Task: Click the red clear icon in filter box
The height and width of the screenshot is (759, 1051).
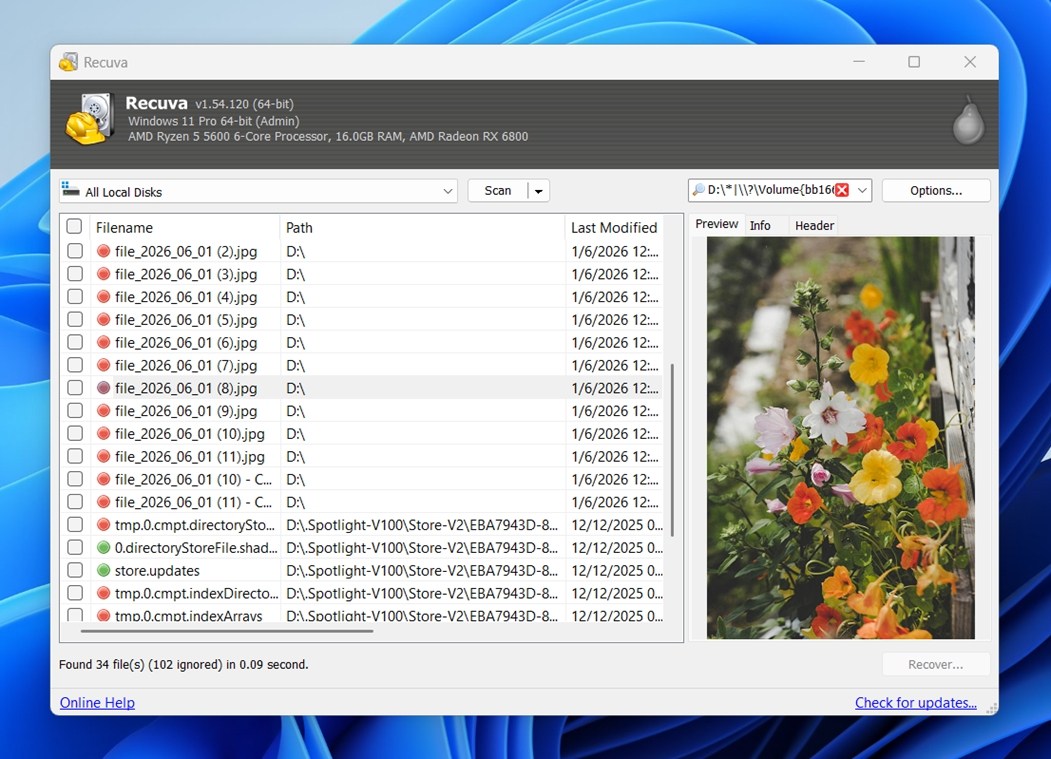Action: click(x=842, y=190)
